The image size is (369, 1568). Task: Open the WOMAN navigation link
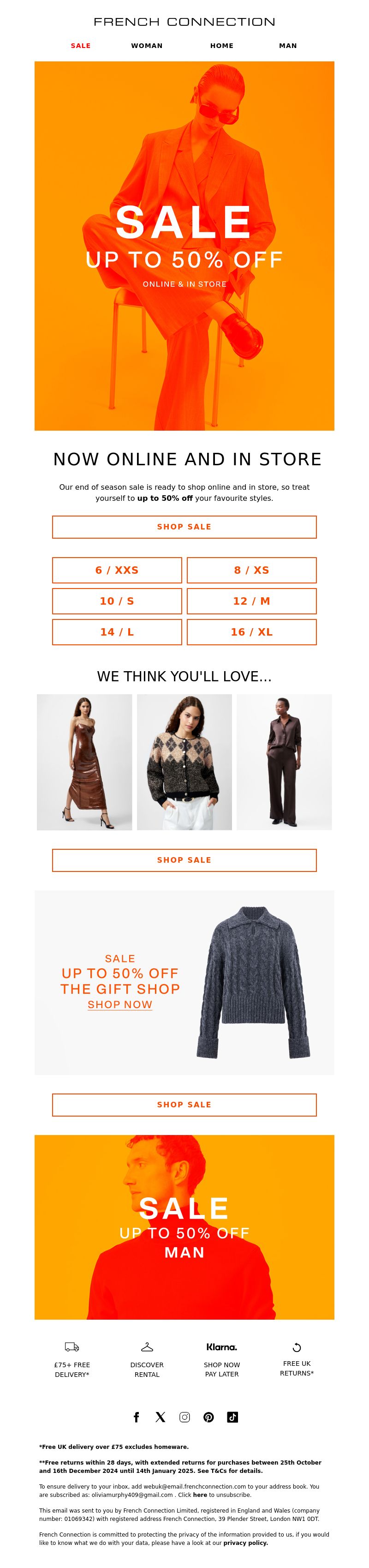[x=147, y=46]
